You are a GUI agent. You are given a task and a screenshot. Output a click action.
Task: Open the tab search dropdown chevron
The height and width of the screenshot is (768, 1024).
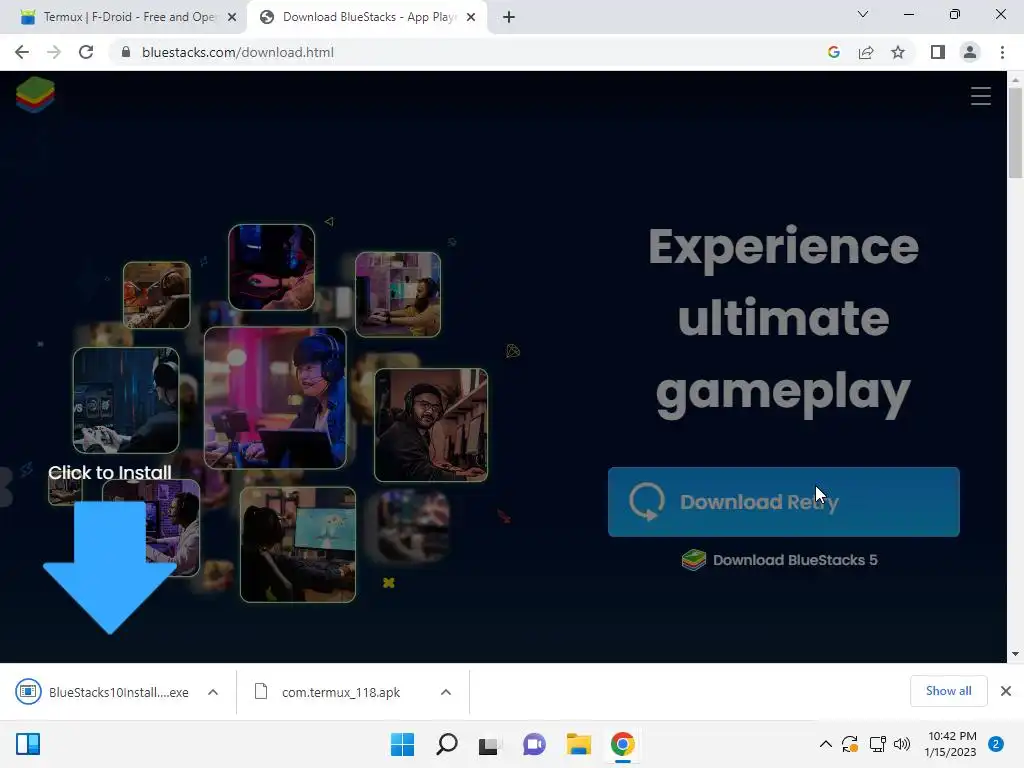pos(863,14)
